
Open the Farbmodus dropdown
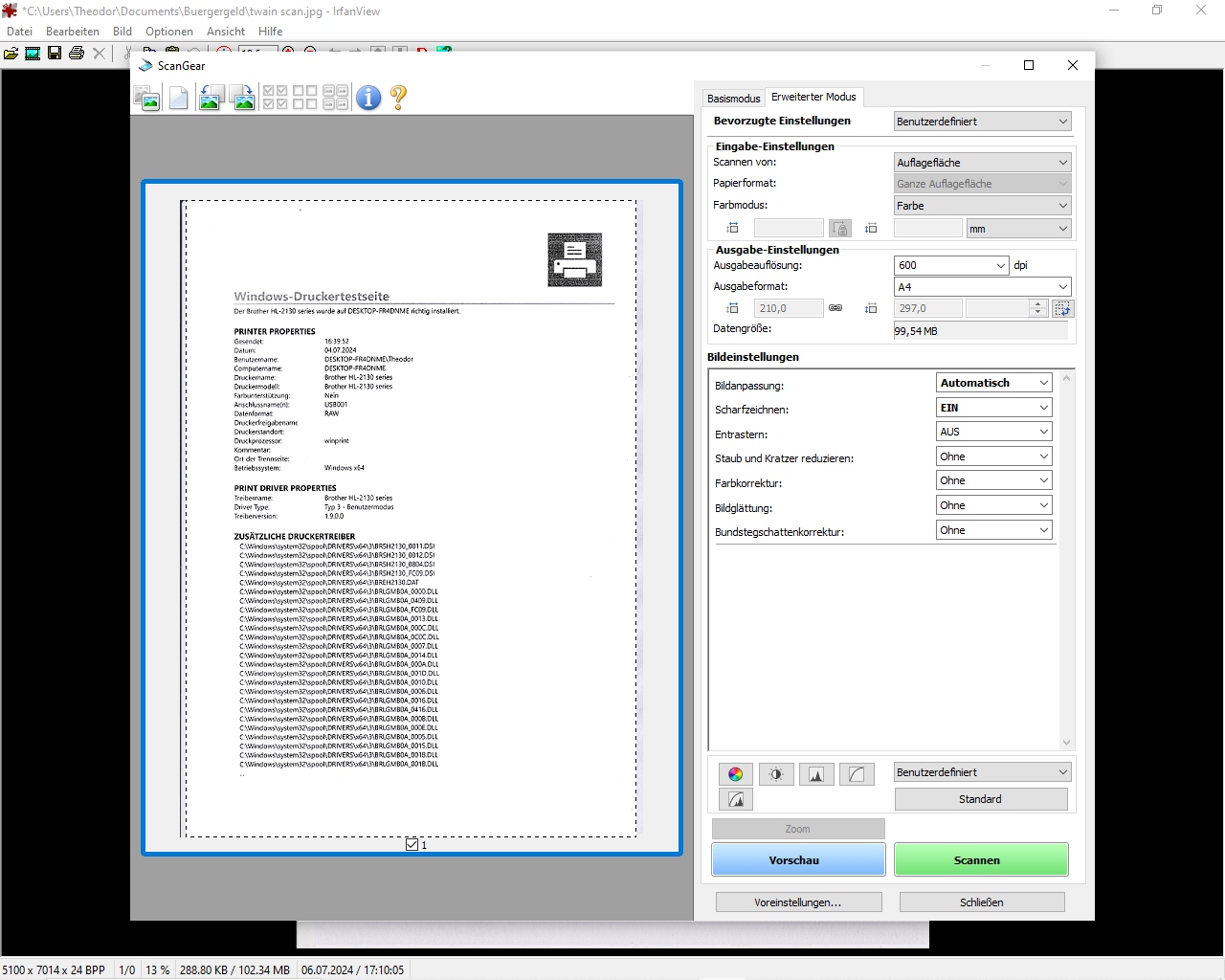click(982, 206)
